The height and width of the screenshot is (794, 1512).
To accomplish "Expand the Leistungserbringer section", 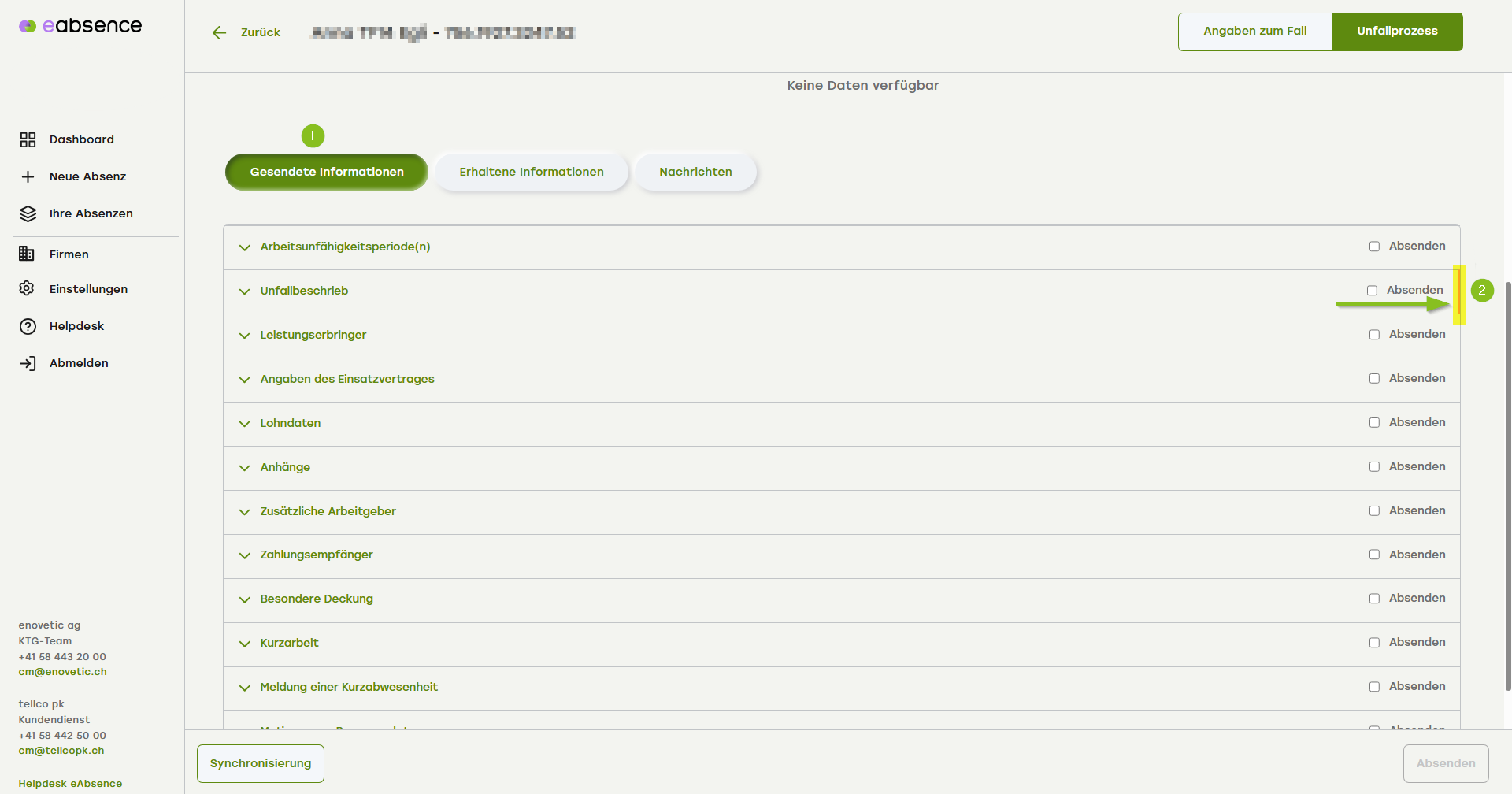I will pos(245,336).
